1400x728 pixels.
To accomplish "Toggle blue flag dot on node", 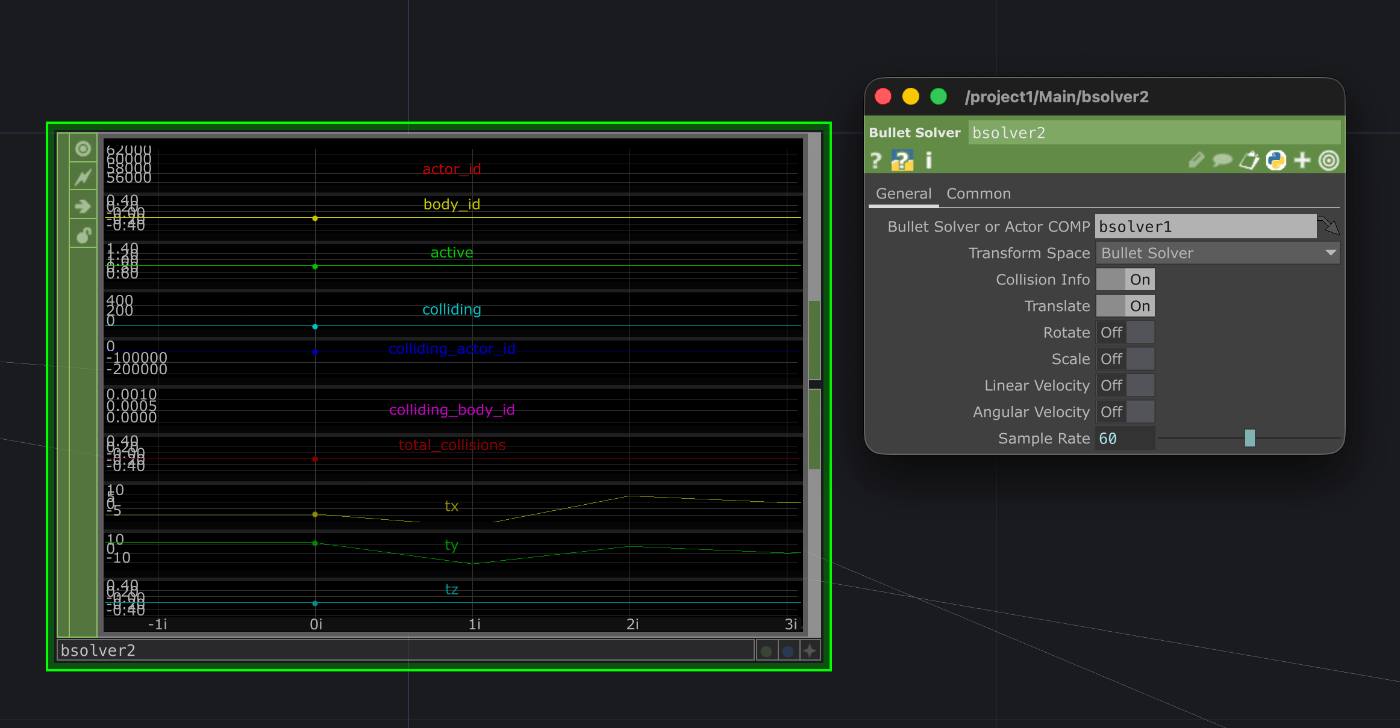I will click(788, 651).
